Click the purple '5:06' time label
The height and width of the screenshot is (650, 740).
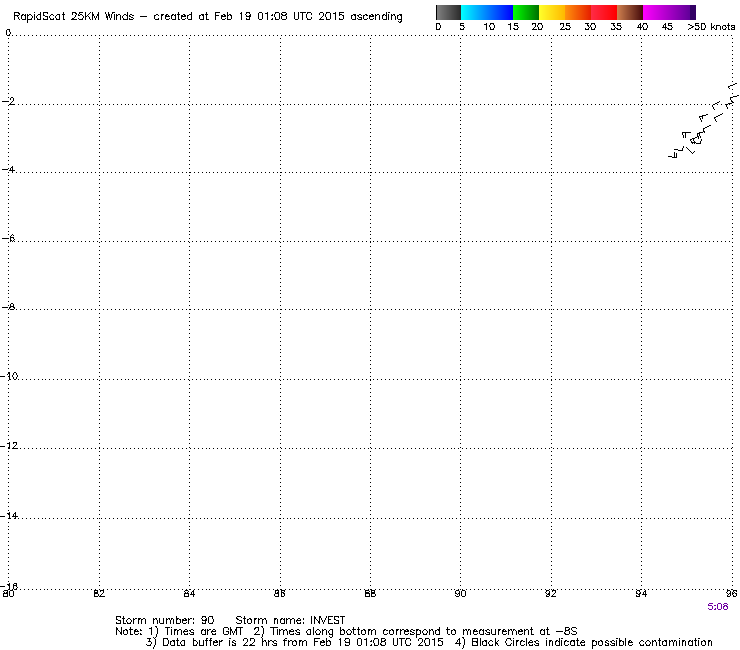click(x=718, y=607)
